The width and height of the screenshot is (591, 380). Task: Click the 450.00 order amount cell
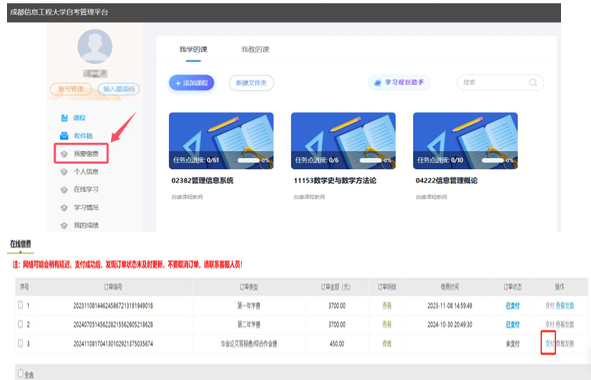[337, 343]
